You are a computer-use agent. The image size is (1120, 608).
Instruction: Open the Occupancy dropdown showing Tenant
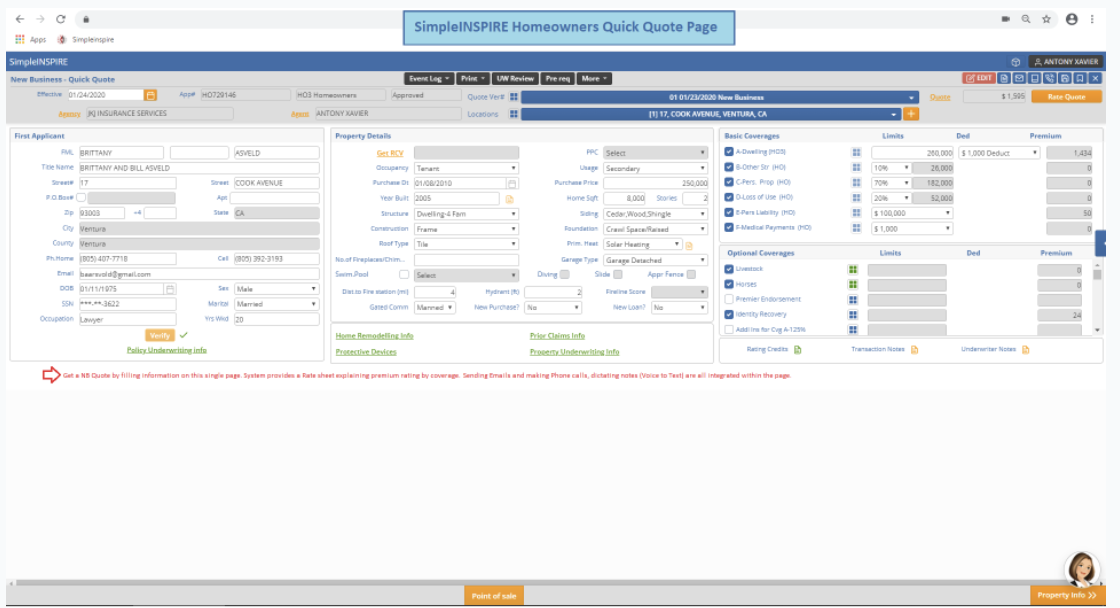click(466, 169)
